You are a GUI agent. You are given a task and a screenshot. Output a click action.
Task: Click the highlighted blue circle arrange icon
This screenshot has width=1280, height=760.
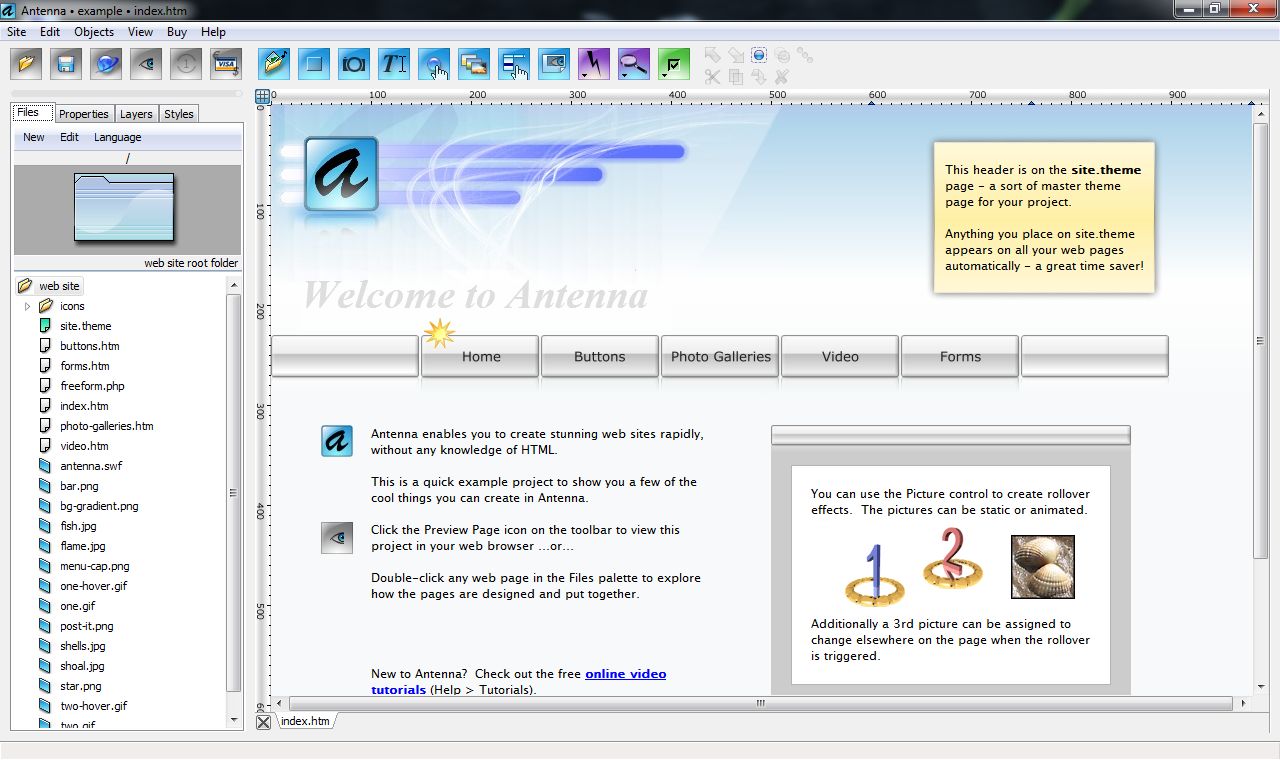pyautogui.click(x=759, y=55)
